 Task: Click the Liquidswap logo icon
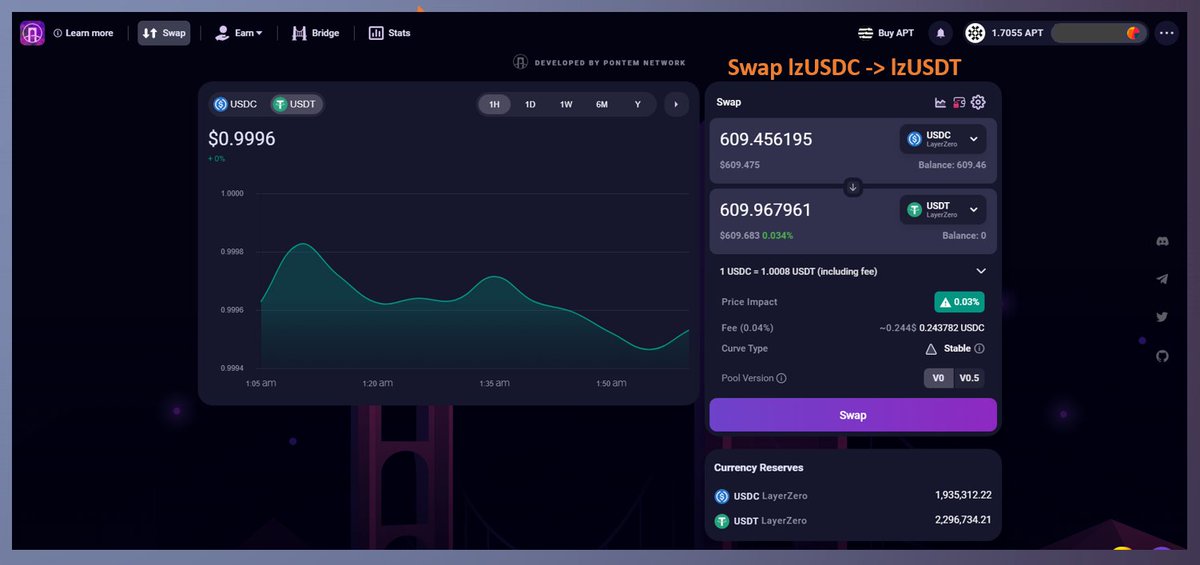click(32, 33)
